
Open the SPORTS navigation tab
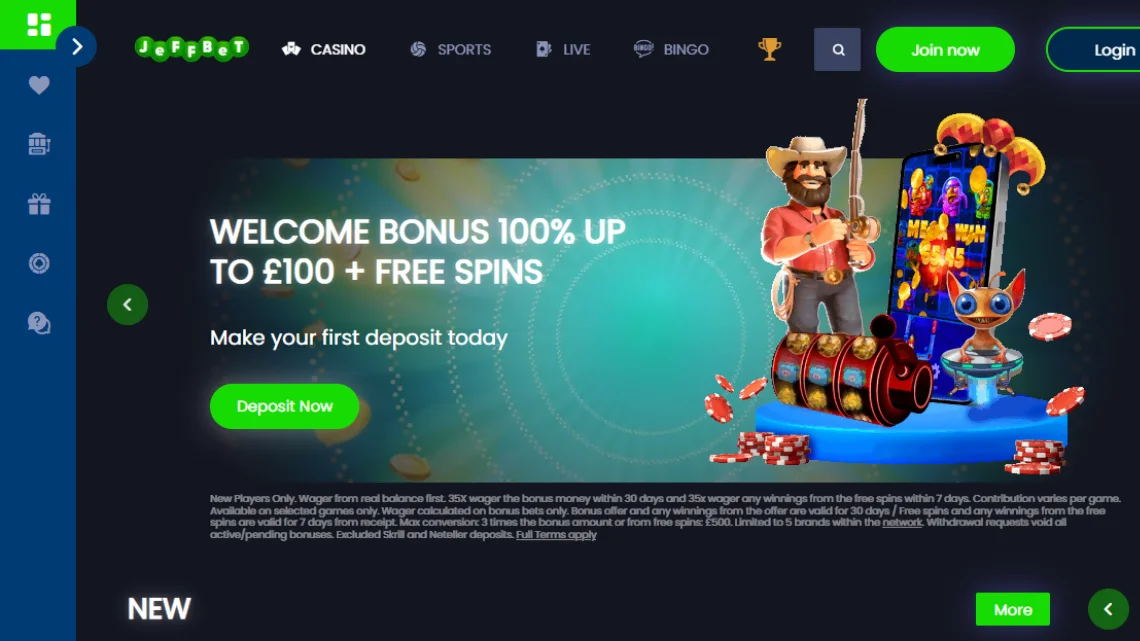451,49
